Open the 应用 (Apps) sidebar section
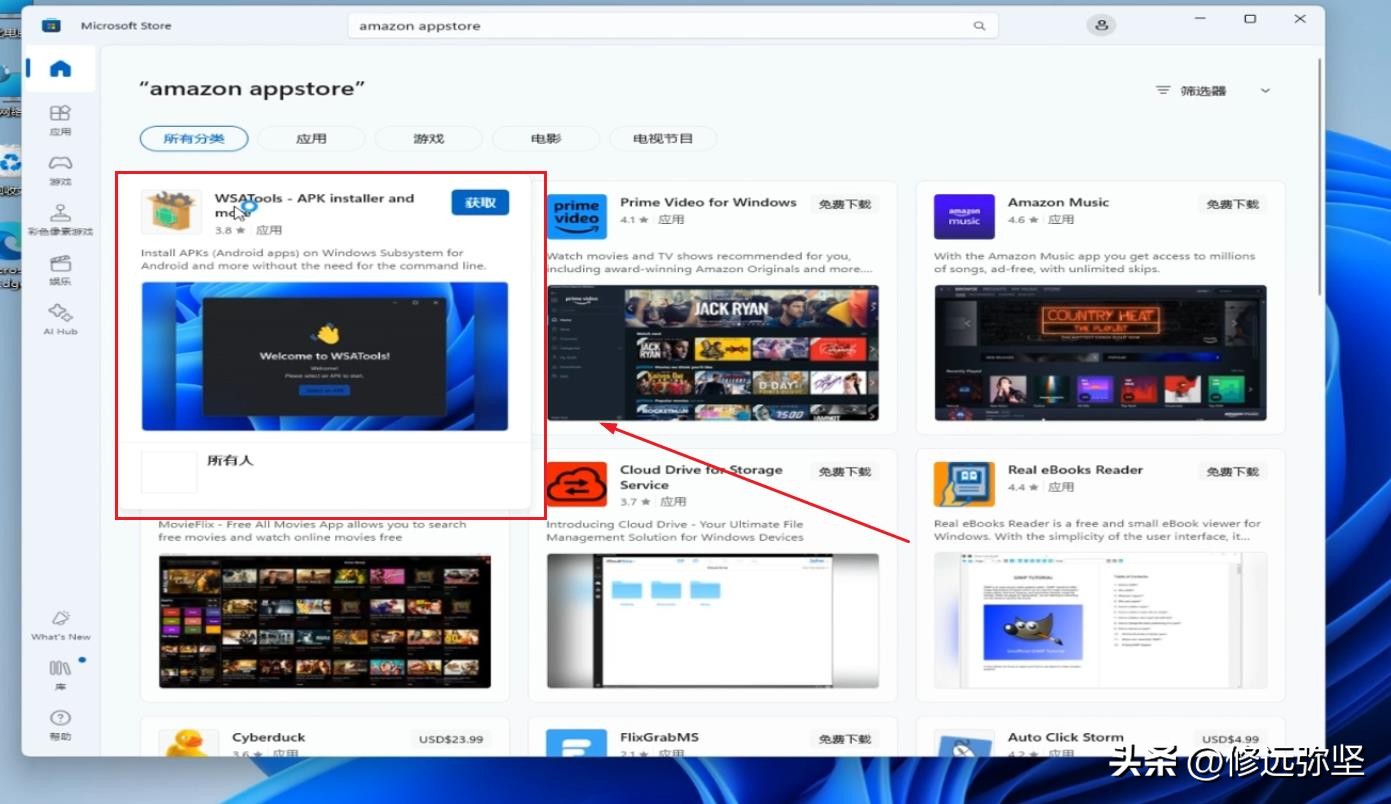The width and height of the screenshot is (1391, 804). click(60, 119)
